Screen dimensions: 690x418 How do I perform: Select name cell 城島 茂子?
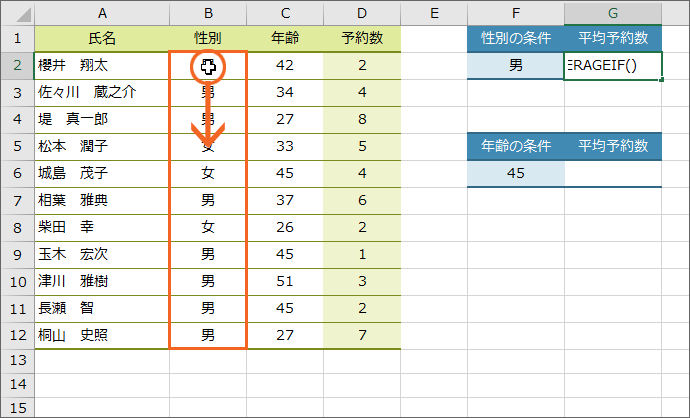tap(102, 173)
